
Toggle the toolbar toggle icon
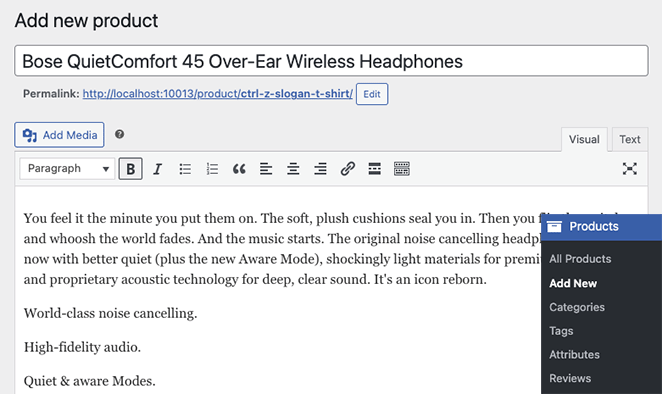tap(402, 169)
